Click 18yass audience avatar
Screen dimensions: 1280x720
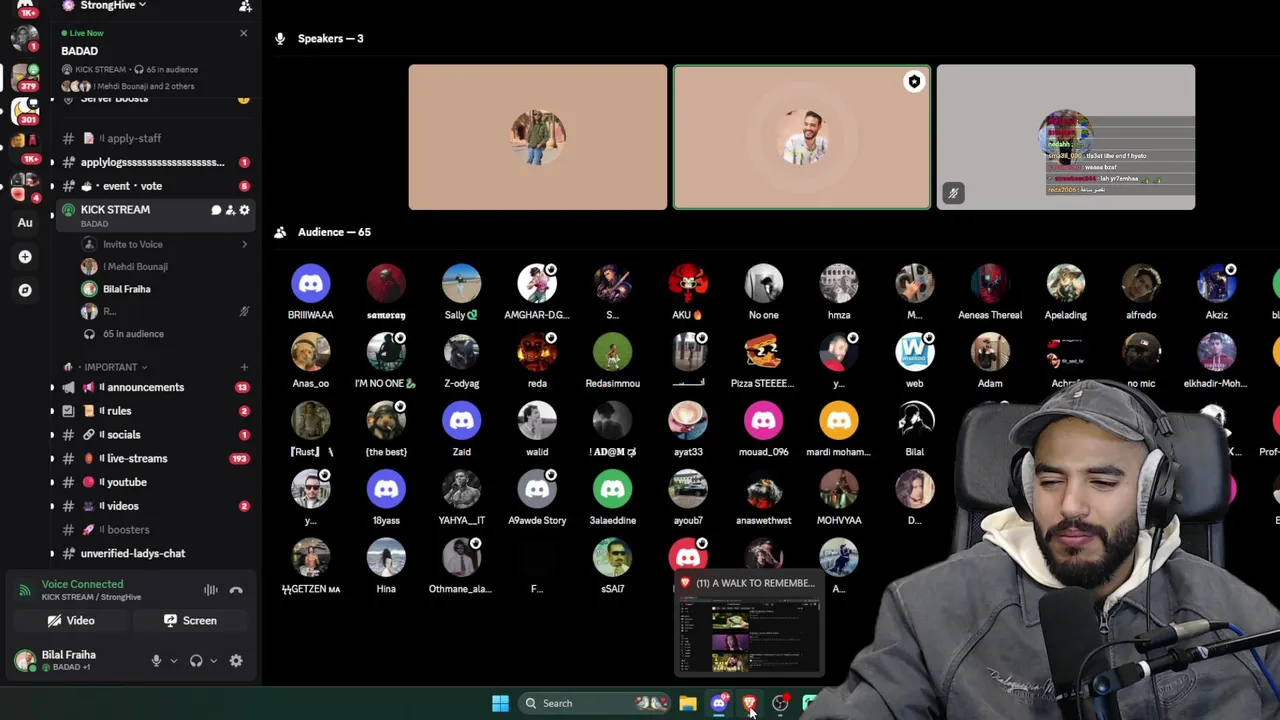pos(386,489)
